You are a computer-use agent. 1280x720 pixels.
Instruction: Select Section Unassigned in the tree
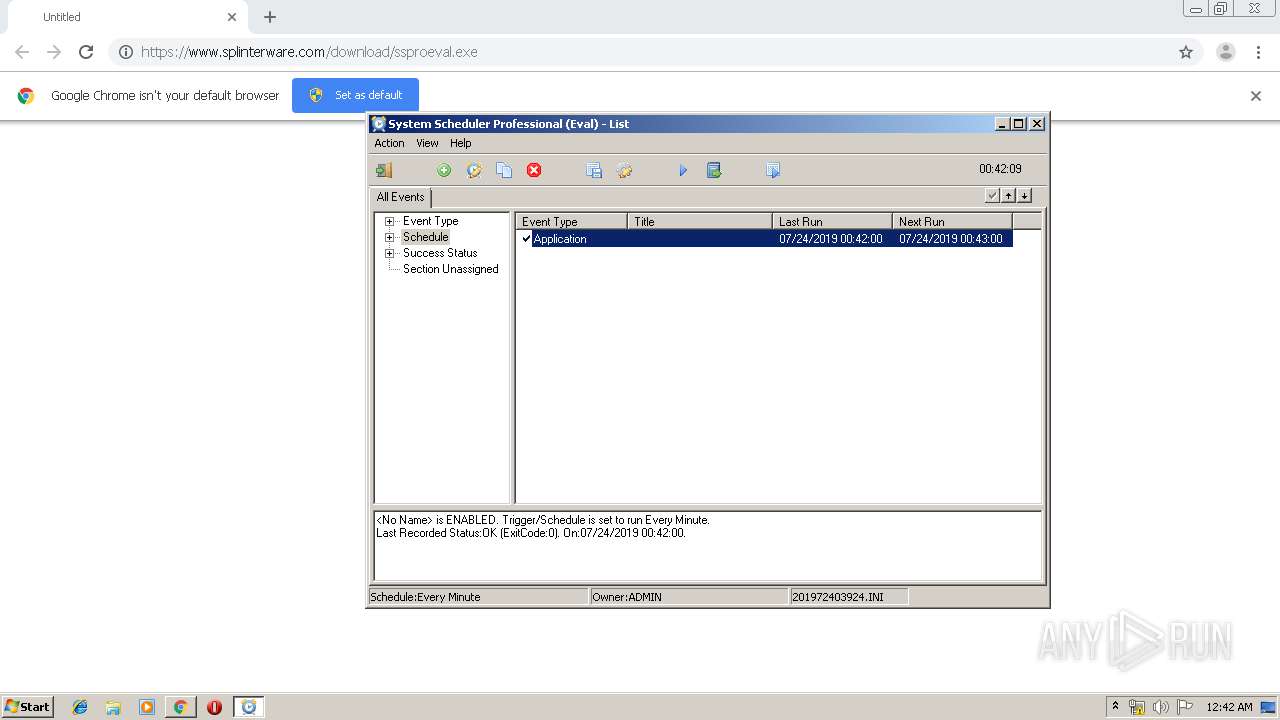click(x=450, y=269)
